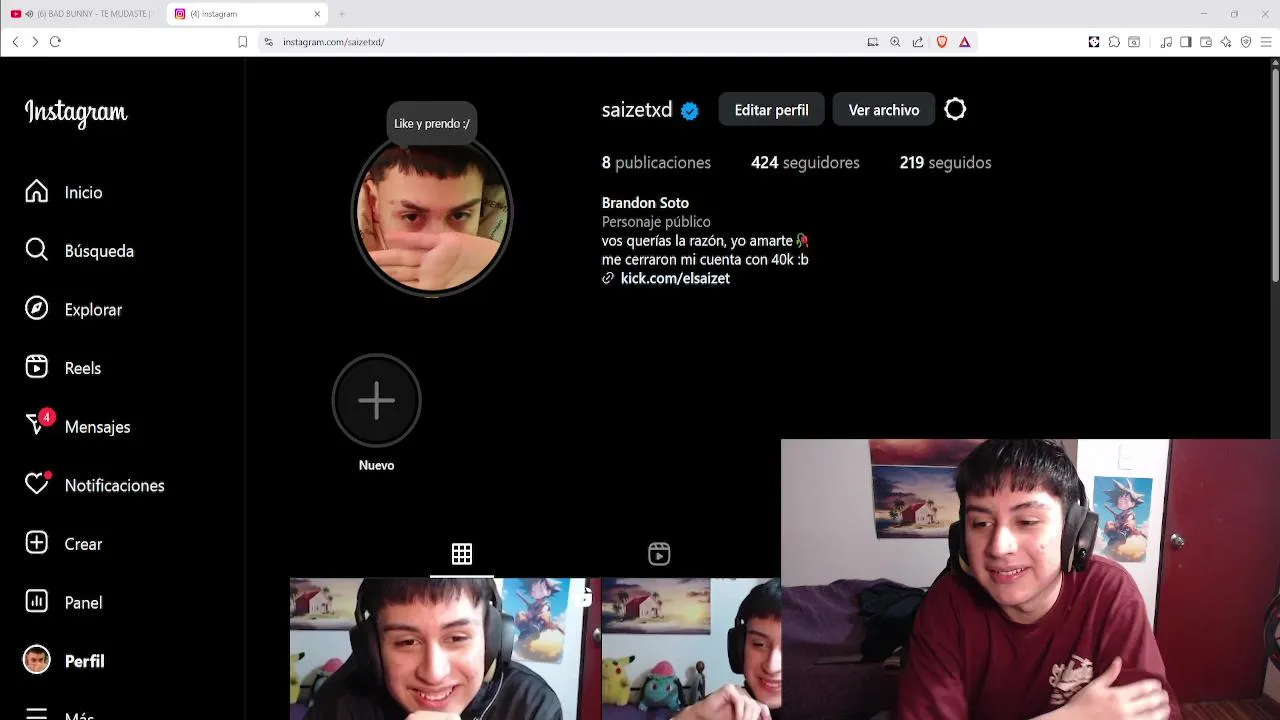Image resolution: width=1280 pixels, height=720 pixels.
Task: Open Más hamburger menu in sidebar
Action: point(37,714)
